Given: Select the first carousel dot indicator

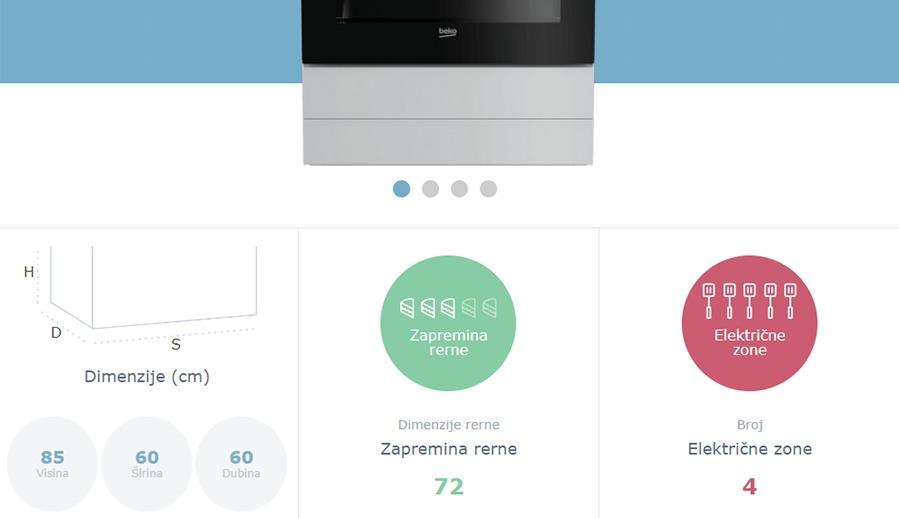Looking at the screenshot, I should pos(401,189).
